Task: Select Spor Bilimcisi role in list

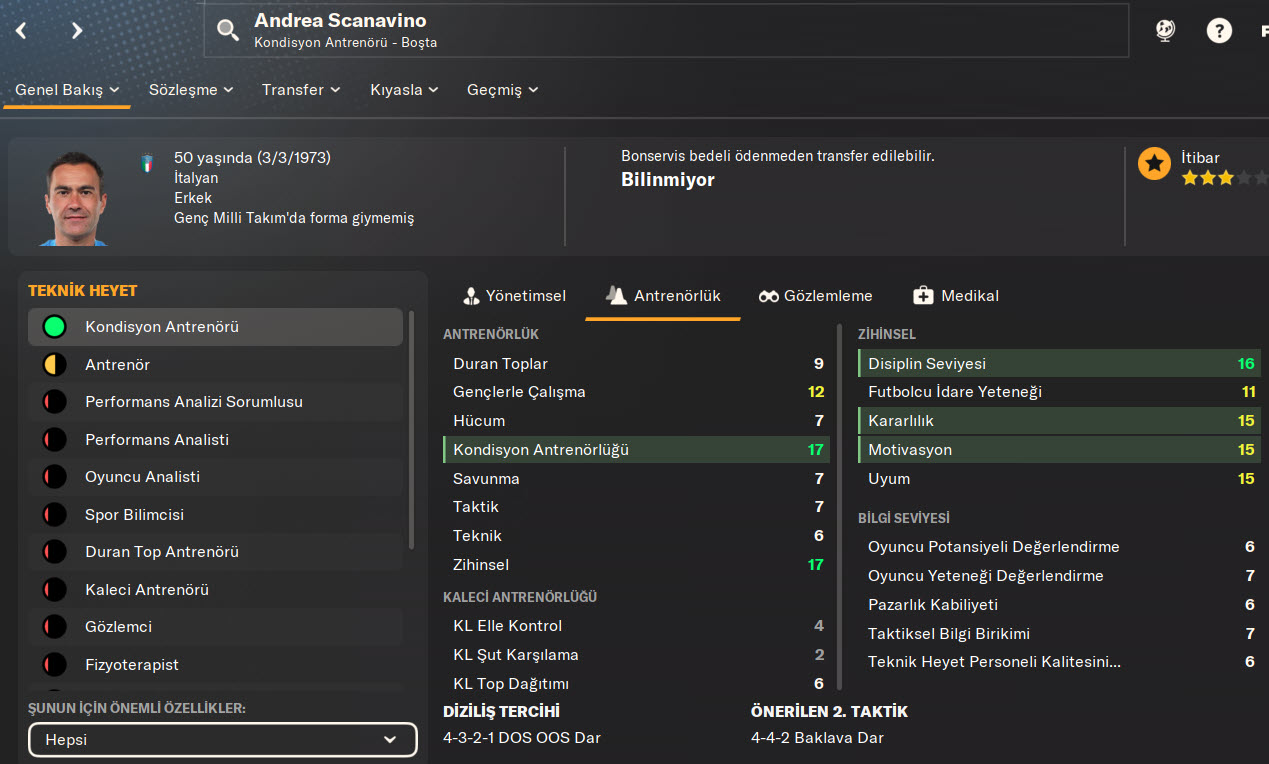Action: [134, 515]
